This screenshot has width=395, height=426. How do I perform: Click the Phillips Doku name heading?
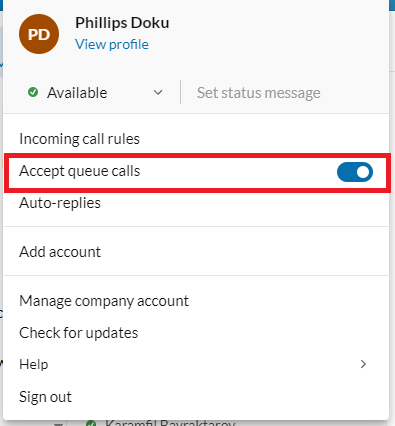[122, 23]
